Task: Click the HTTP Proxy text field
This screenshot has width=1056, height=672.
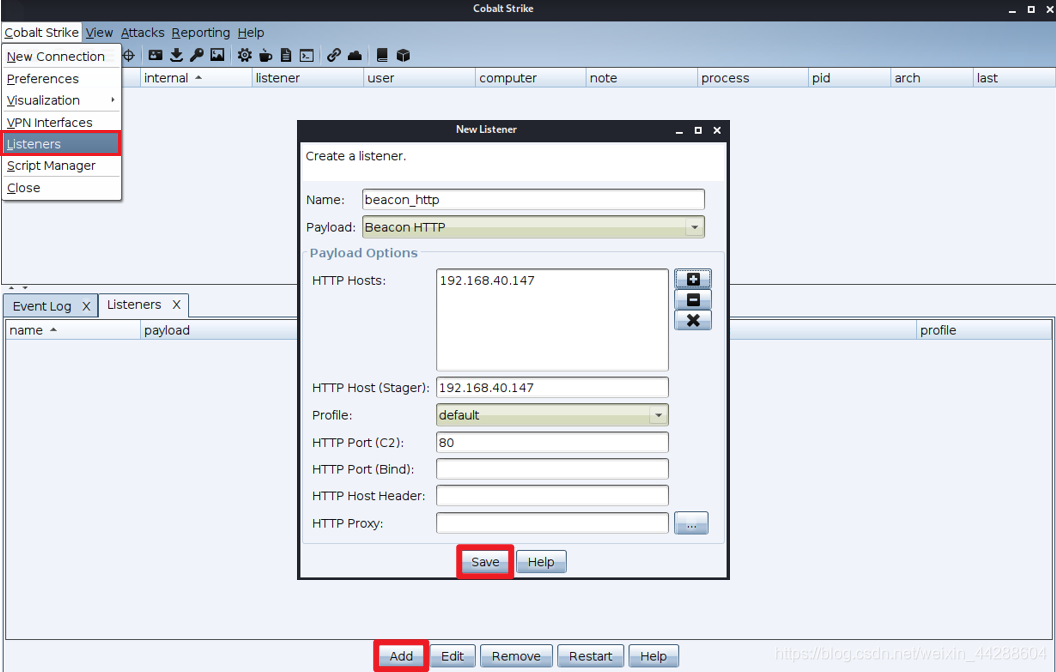Action: [552, 523]
